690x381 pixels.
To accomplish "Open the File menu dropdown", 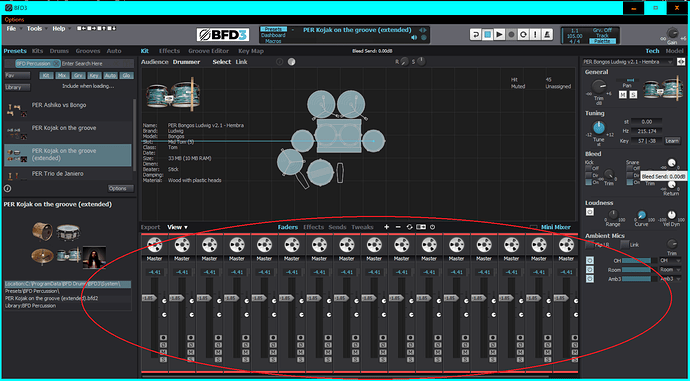I will 14,29.
